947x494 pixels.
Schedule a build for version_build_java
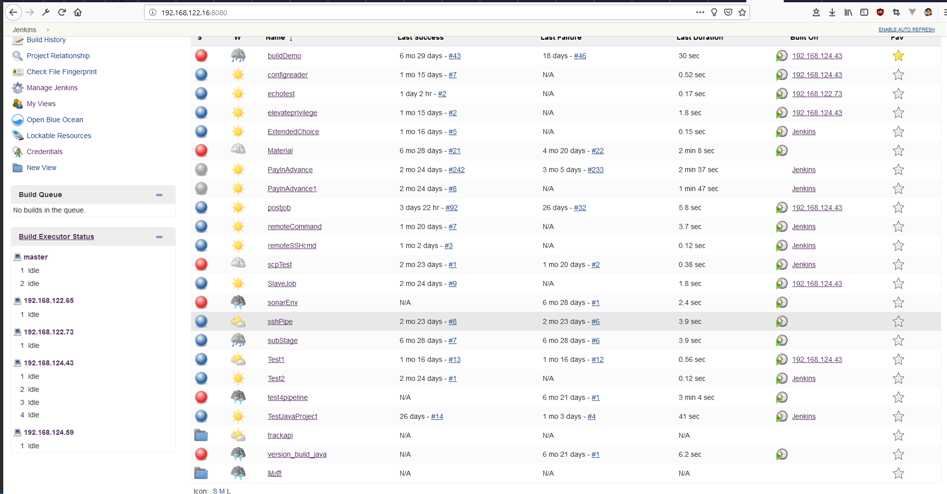coord(782,454)
